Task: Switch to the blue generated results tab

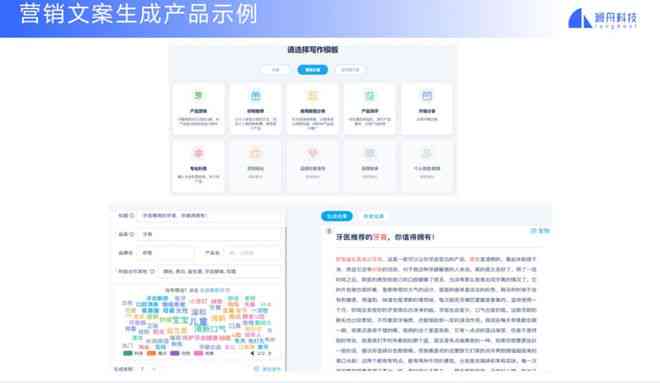Action: tap(337, 216)
